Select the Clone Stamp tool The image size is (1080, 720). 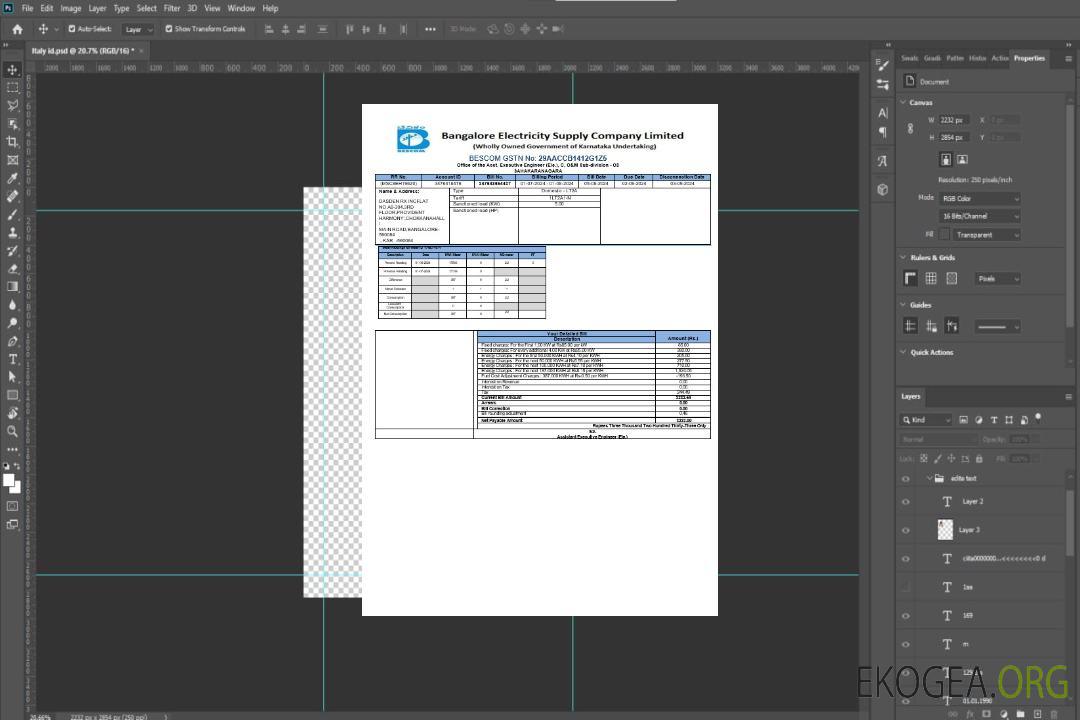click(12, 232)
